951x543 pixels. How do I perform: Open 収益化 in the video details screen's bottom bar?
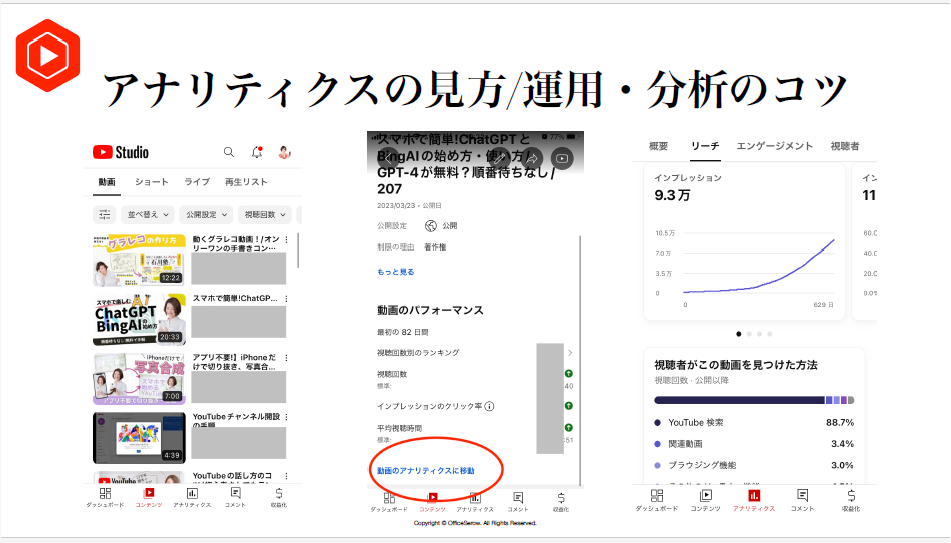click(561, 502)
